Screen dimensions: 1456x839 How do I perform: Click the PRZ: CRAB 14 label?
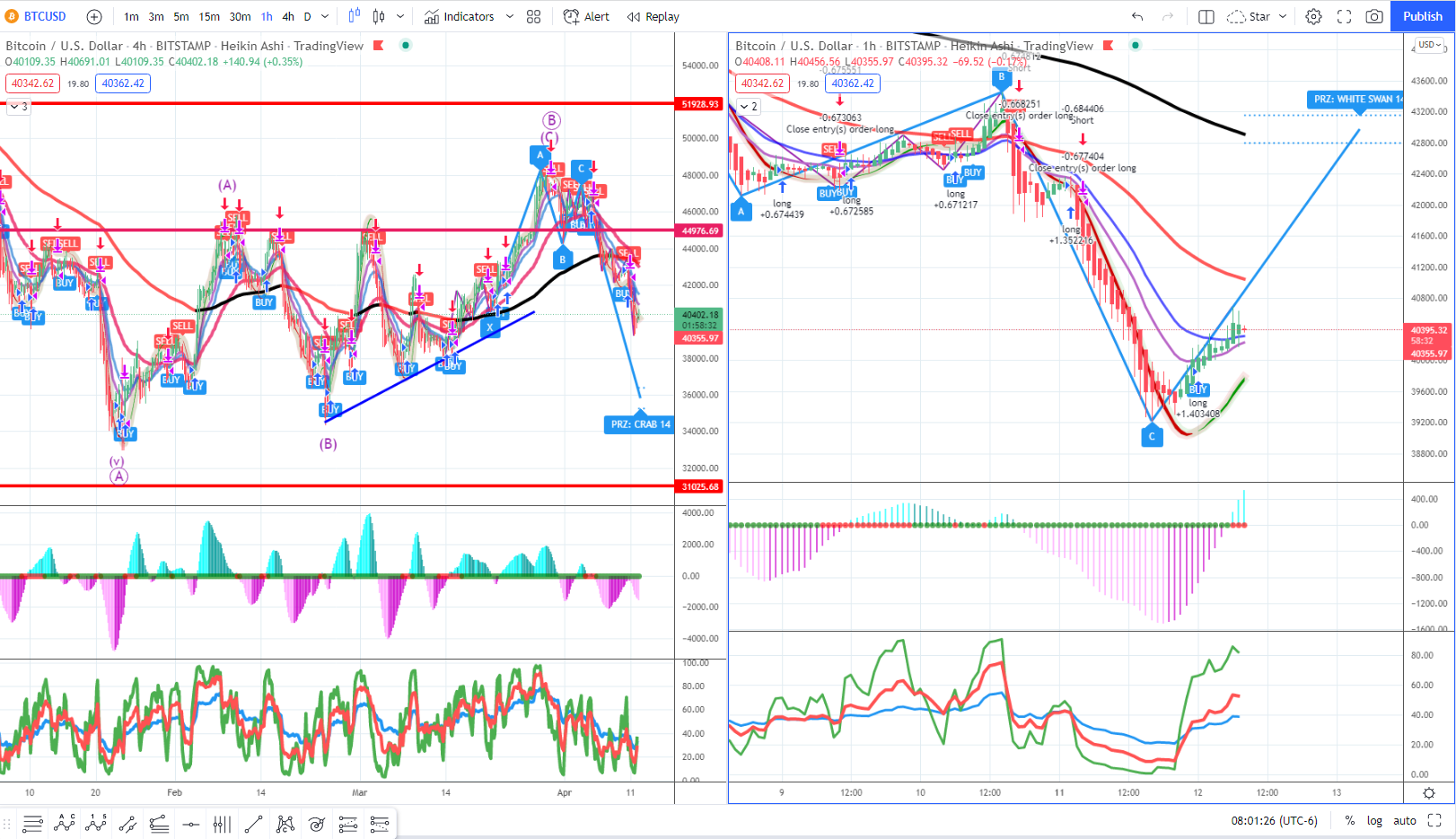640,424
